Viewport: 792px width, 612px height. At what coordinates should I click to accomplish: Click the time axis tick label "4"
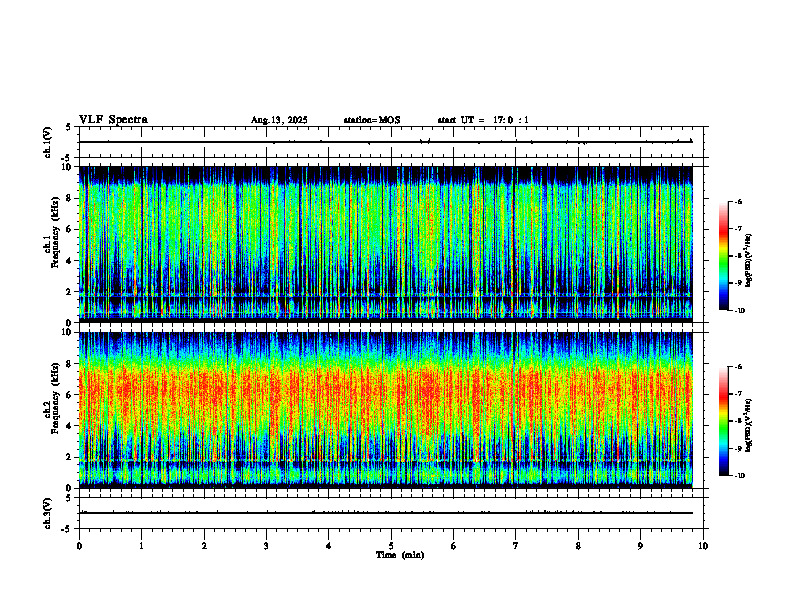[329, 546]
